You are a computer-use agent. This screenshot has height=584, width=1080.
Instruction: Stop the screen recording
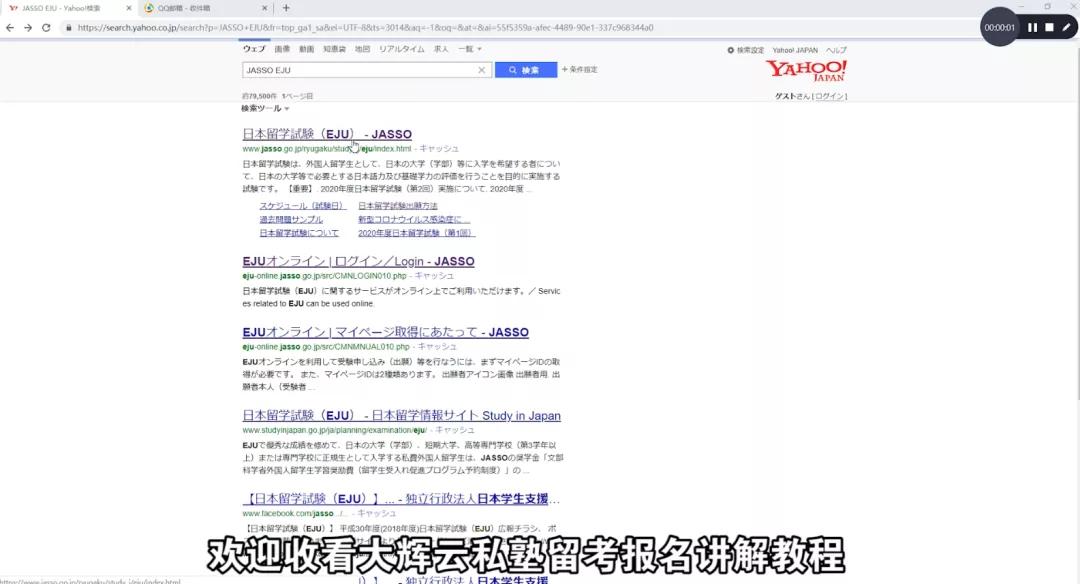[x=1049, y=28]
